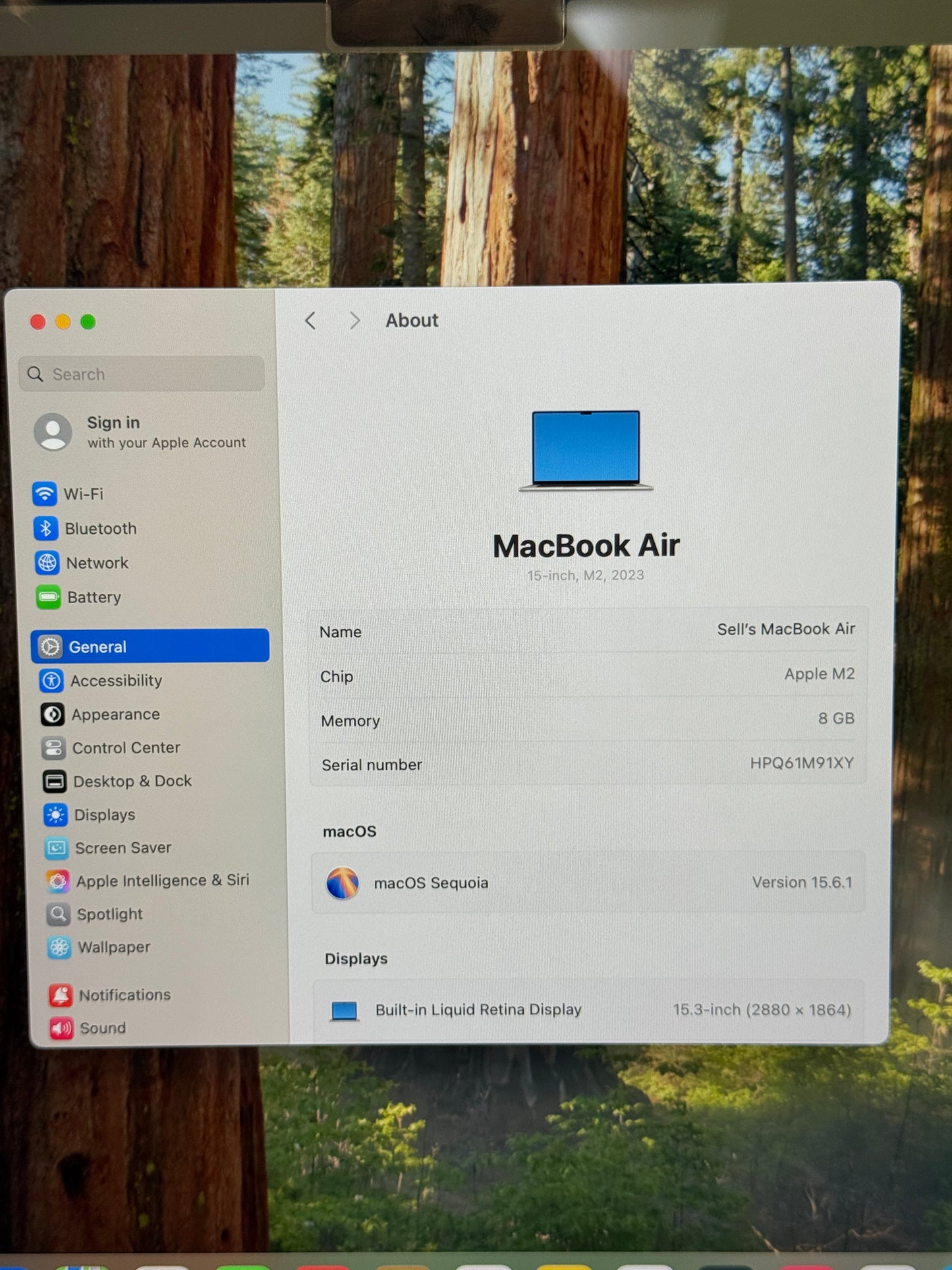Click the macOS Sequoia logo icon

[343, 882]
